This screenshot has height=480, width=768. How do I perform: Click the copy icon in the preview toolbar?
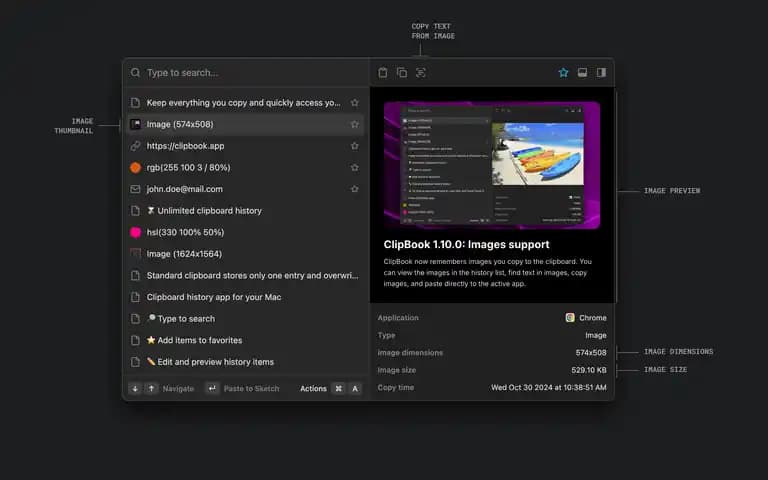pos(402,72)
